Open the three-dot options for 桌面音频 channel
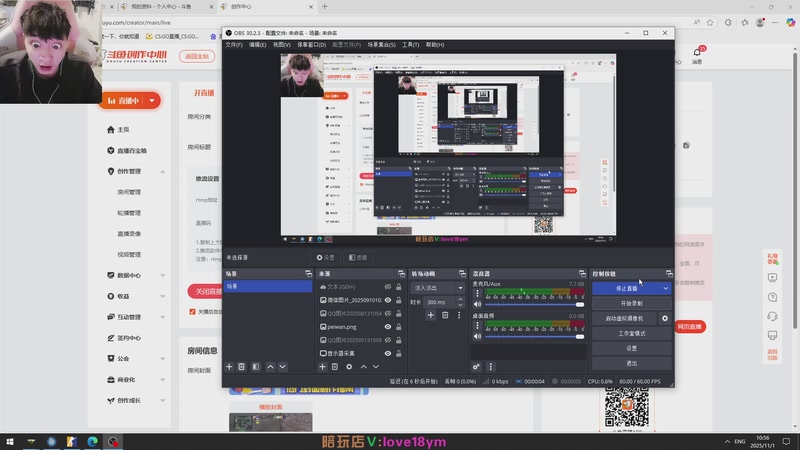The image size is (800, 450). click(477, 326)
